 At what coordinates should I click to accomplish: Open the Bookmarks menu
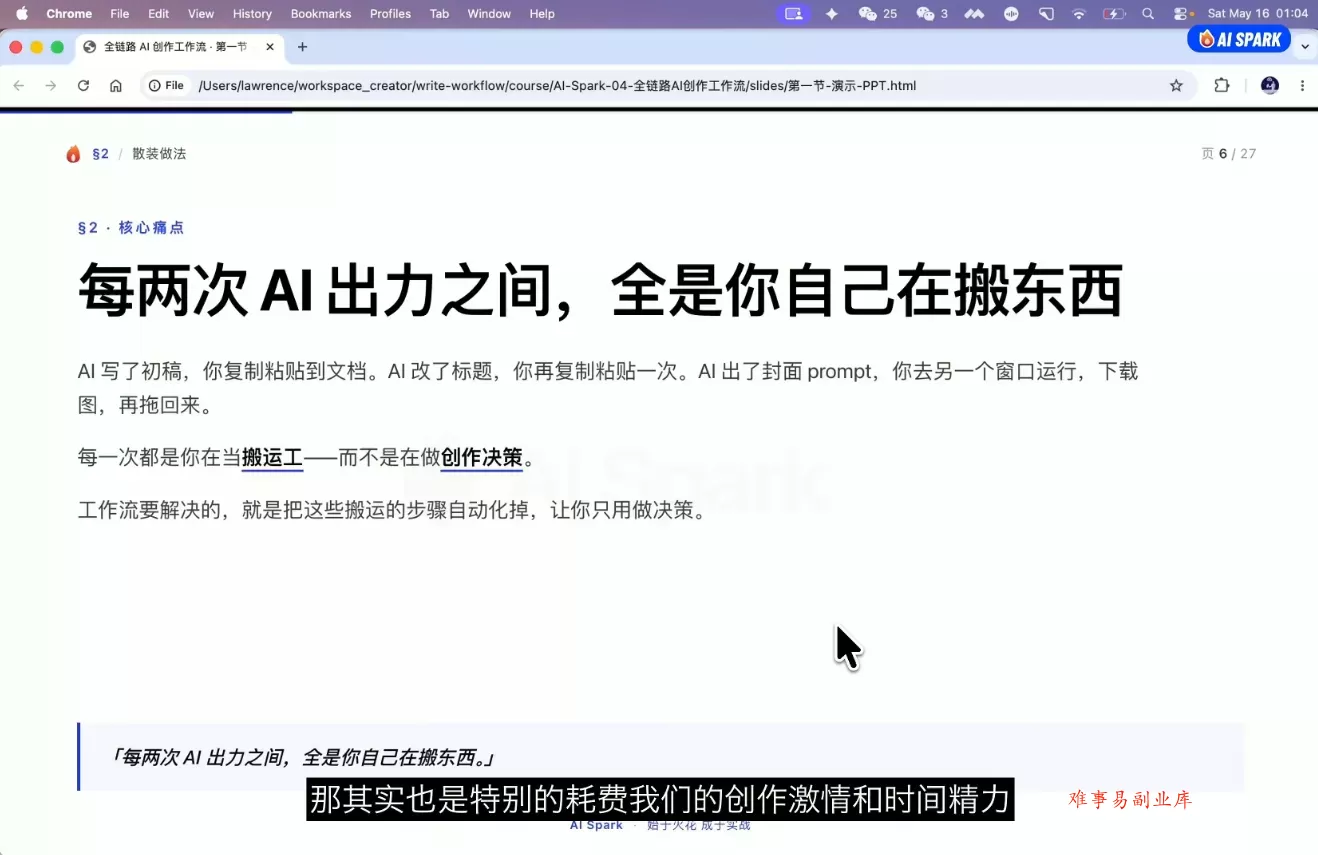321,13
